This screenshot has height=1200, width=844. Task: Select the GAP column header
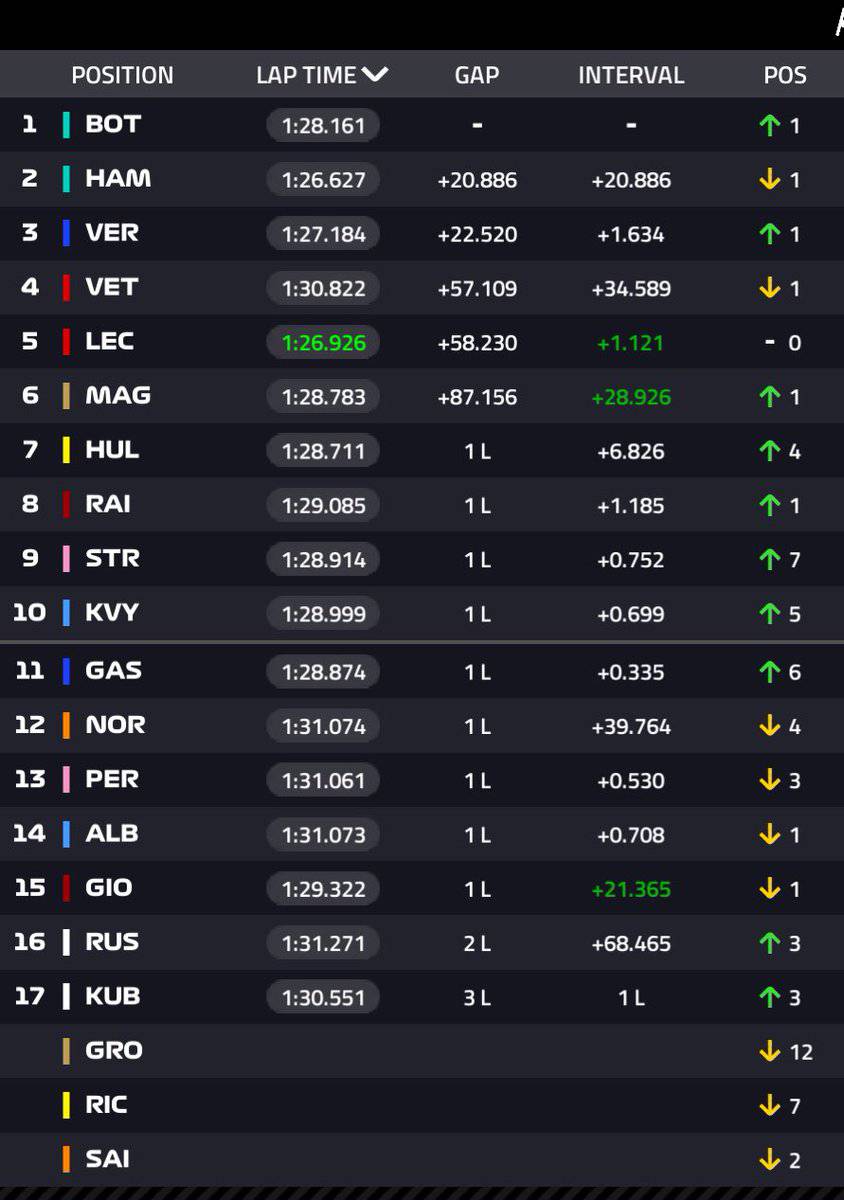point(477,75)
